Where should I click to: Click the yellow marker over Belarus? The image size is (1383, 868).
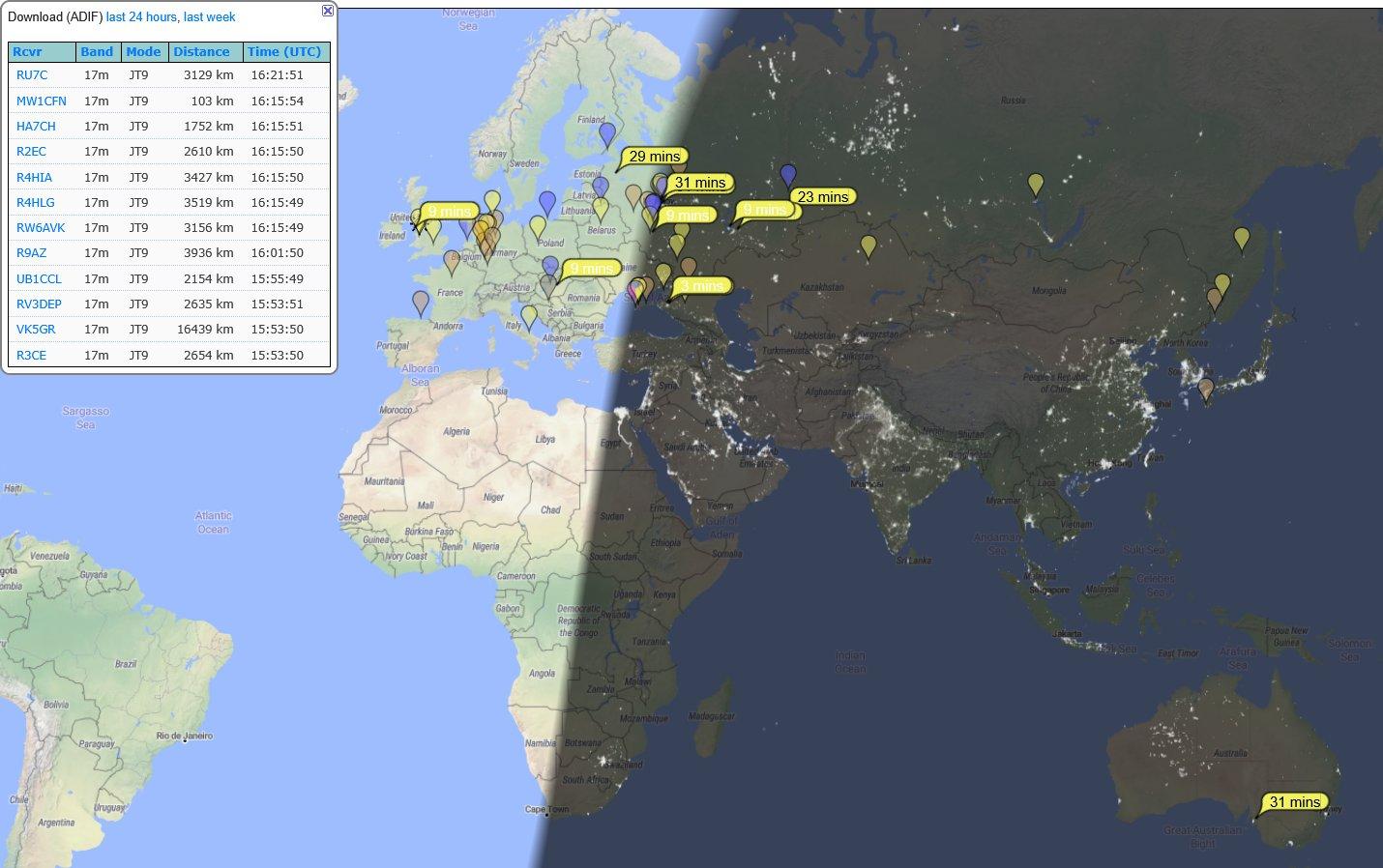point(601,211)
